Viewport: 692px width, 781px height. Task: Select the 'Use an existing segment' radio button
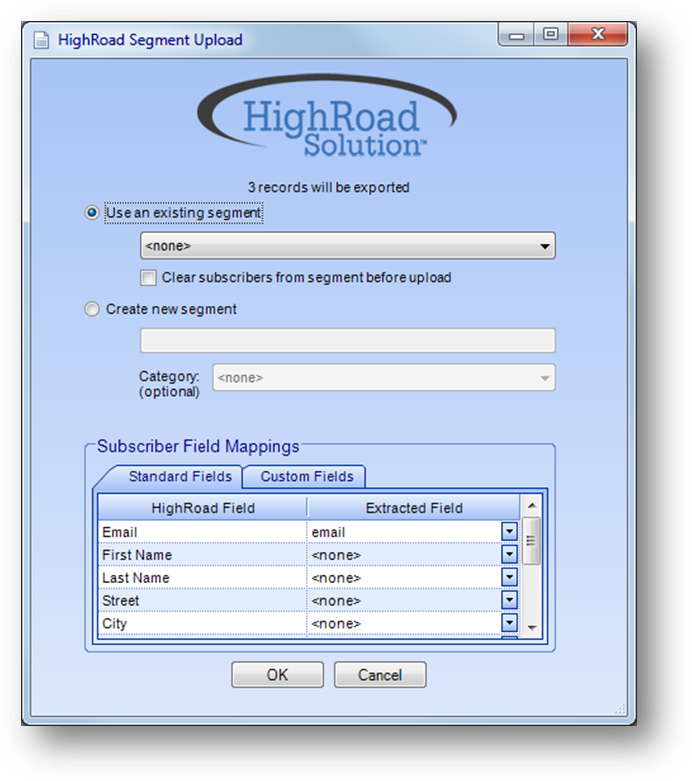(x=92, y=213)
